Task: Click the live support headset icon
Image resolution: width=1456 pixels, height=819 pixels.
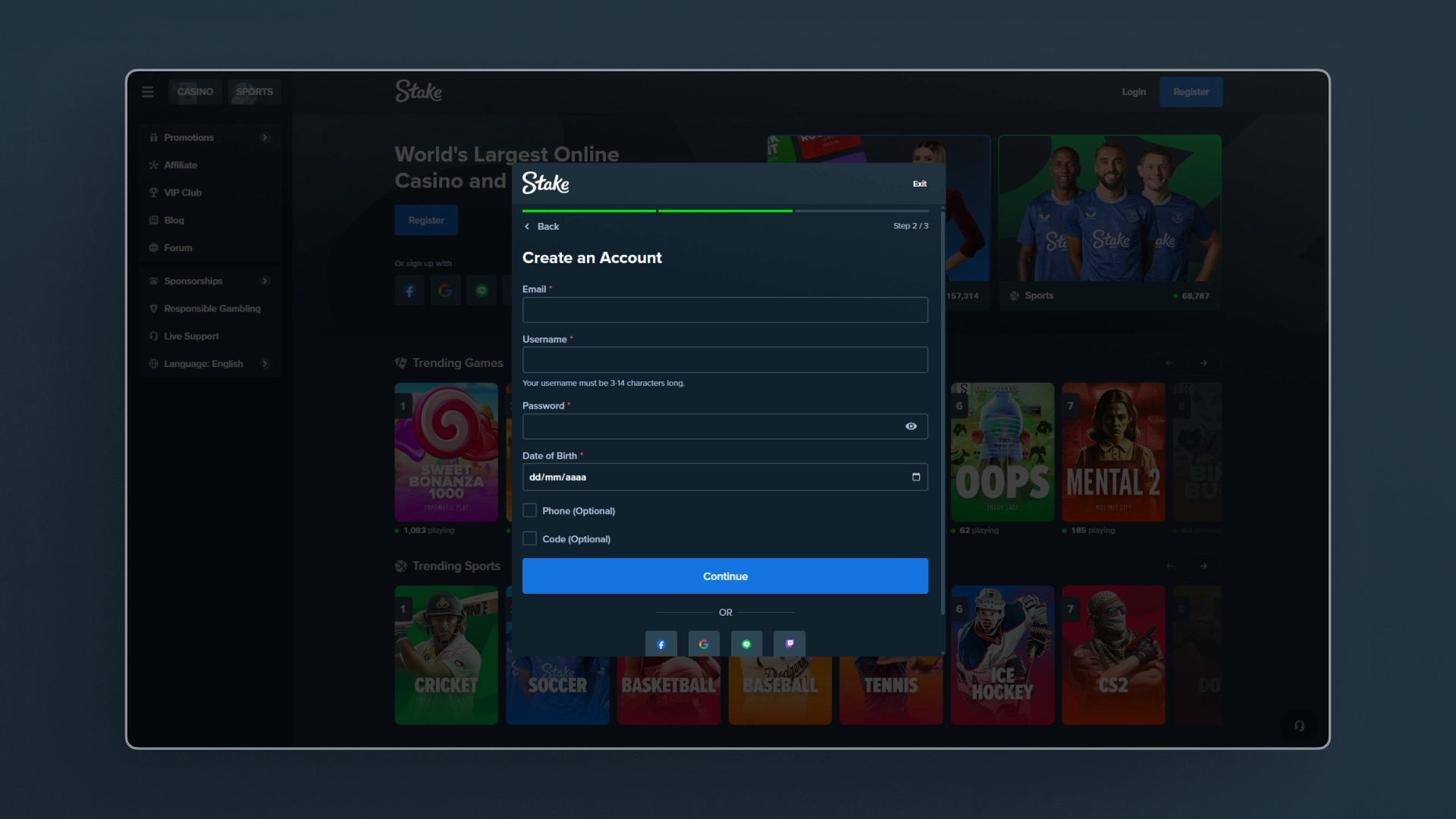Action: point(1299,726)
